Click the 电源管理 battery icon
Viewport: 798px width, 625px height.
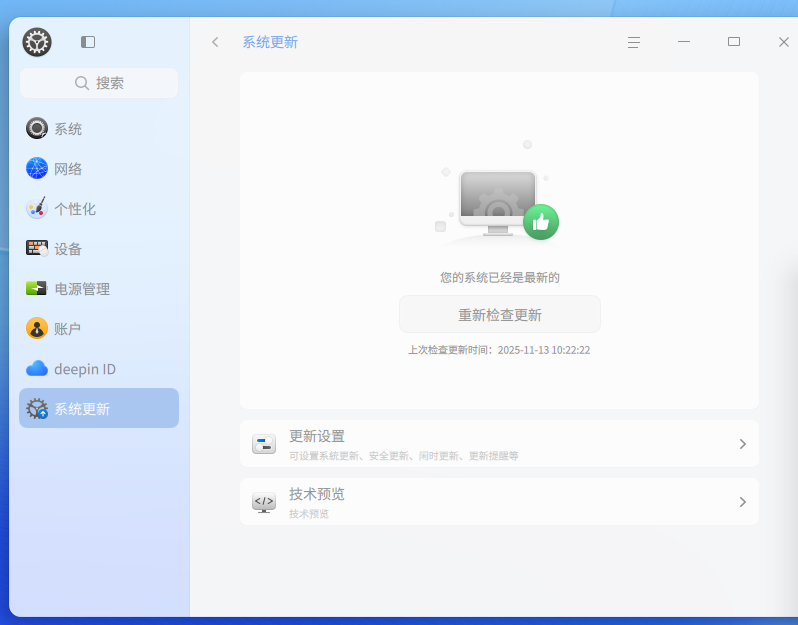tap(37, 288)
